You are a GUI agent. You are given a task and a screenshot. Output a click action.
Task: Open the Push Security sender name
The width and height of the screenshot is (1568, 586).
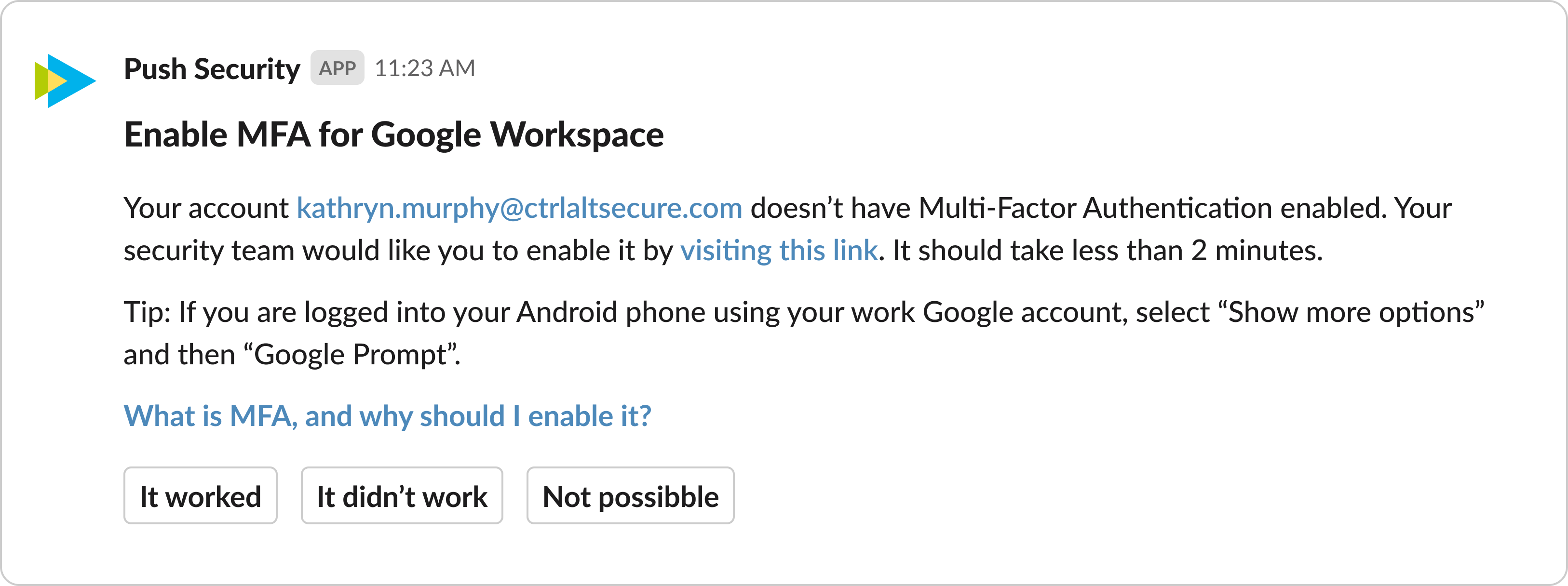(x=212, y=69)
